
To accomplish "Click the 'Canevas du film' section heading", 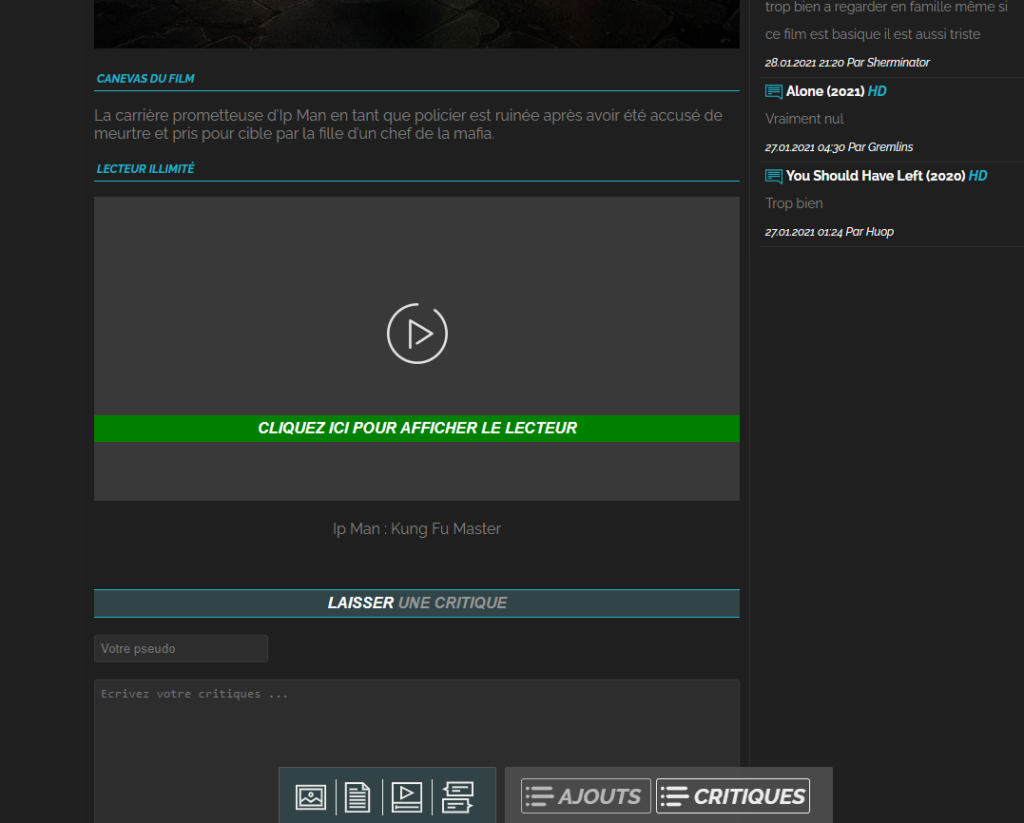I will tap(146, 78).
